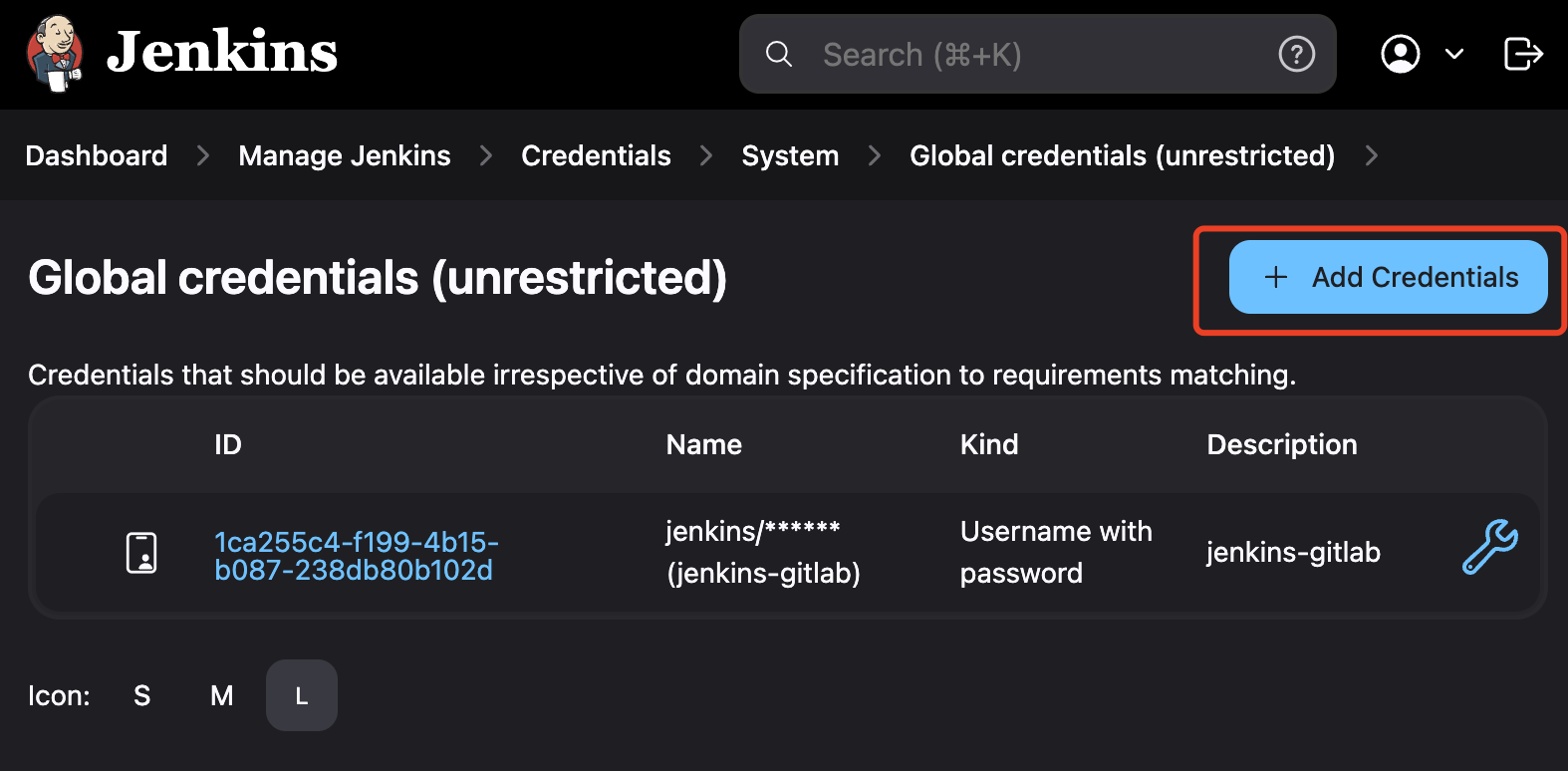The width and height of the screenshot is (1568, 771).
Task: Set icon size to M
Action: pyautogui.click(x=221, y=695)
